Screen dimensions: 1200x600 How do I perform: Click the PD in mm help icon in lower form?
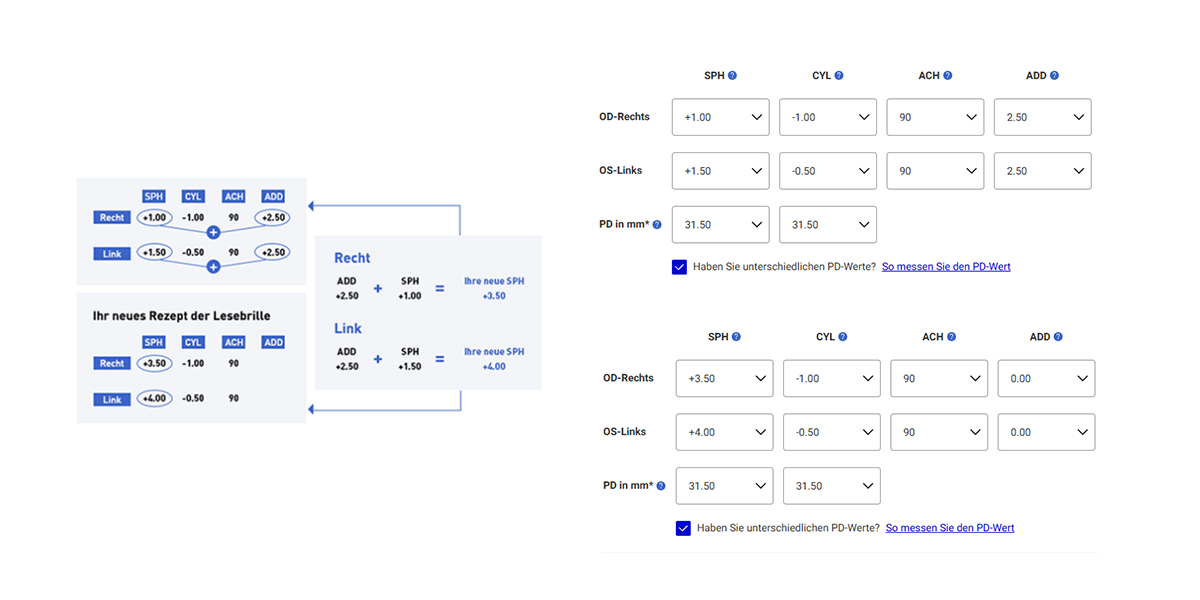point(661,486)
